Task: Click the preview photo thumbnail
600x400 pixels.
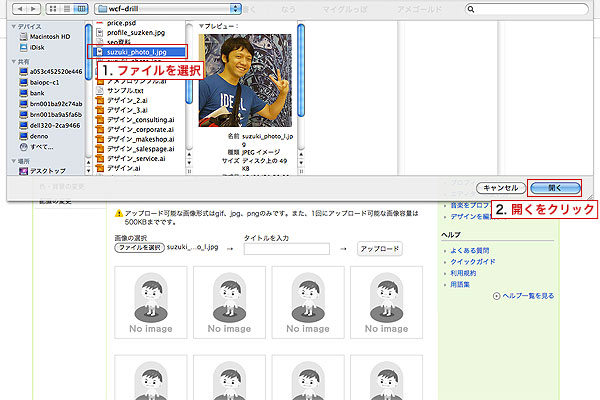Action: pyautogui.click(x=245, y=80)
